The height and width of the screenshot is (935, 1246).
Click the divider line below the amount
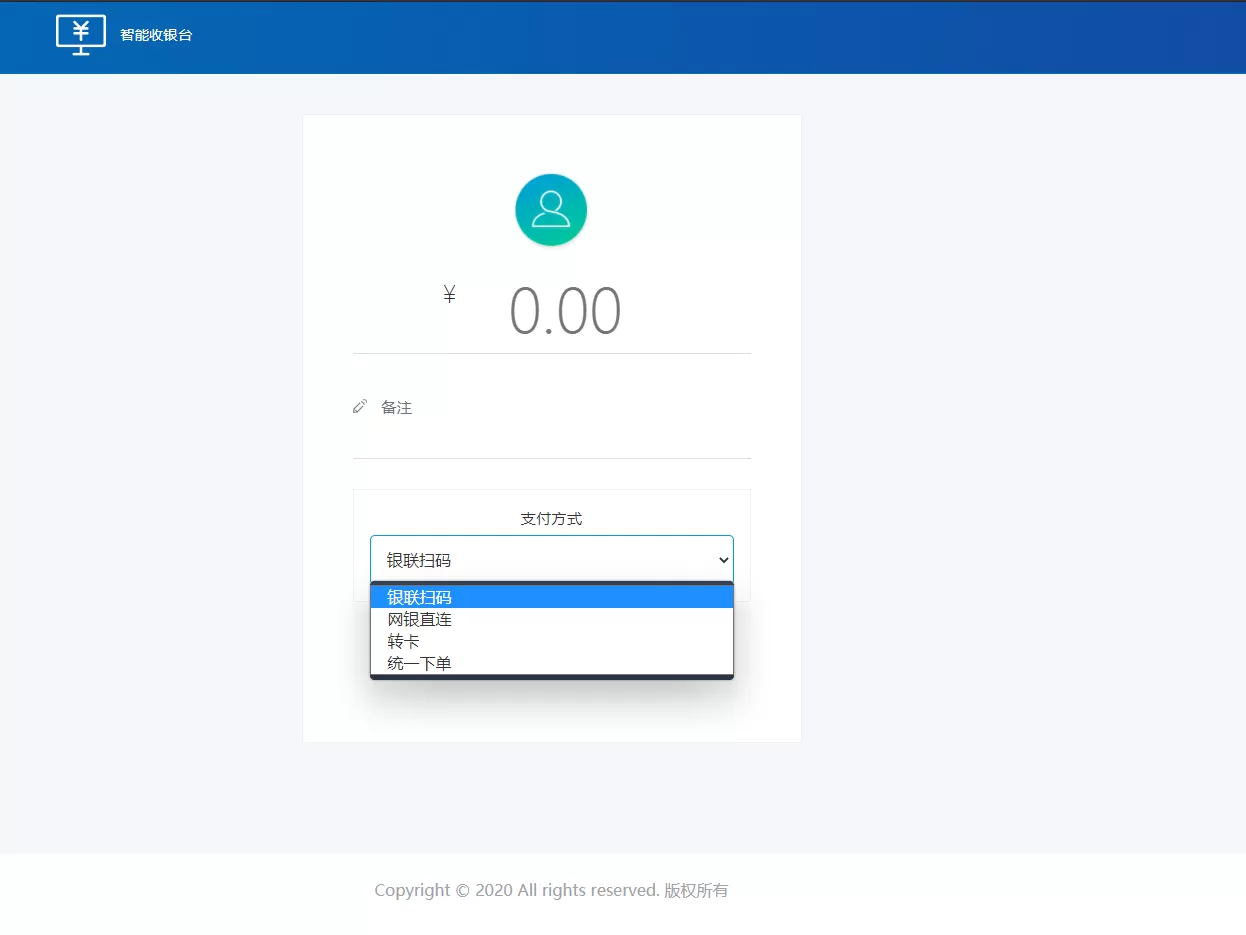coord(551,353)
